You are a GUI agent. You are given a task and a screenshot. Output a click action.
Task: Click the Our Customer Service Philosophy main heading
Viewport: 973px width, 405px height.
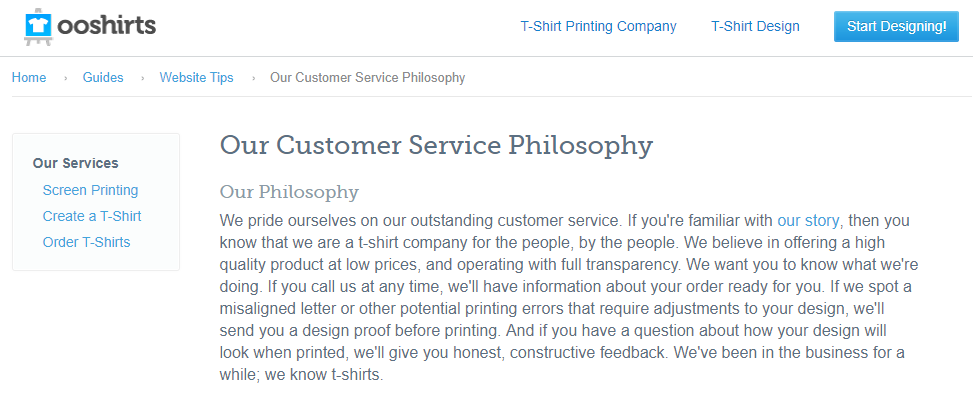[436, 146]
